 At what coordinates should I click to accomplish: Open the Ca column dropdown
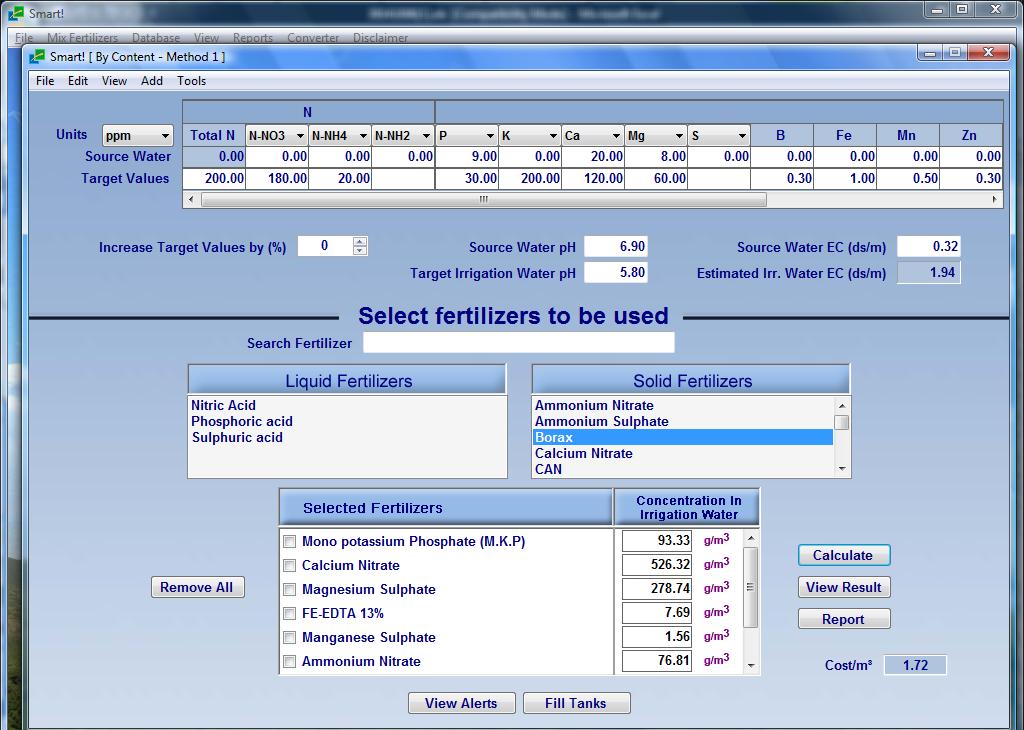[616, 136]
